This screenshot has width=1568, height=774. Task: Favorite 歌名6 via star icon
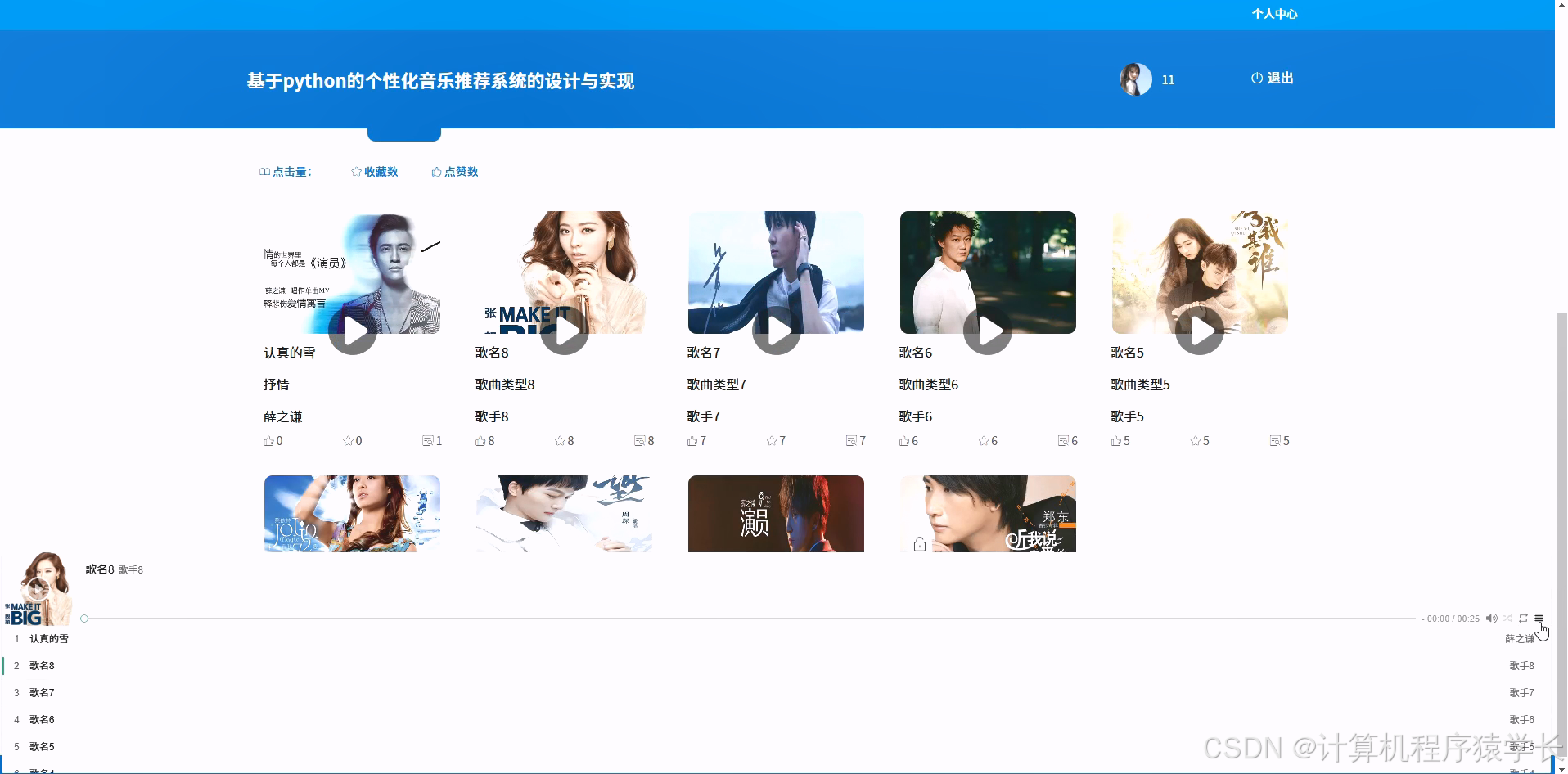[984, 441]
